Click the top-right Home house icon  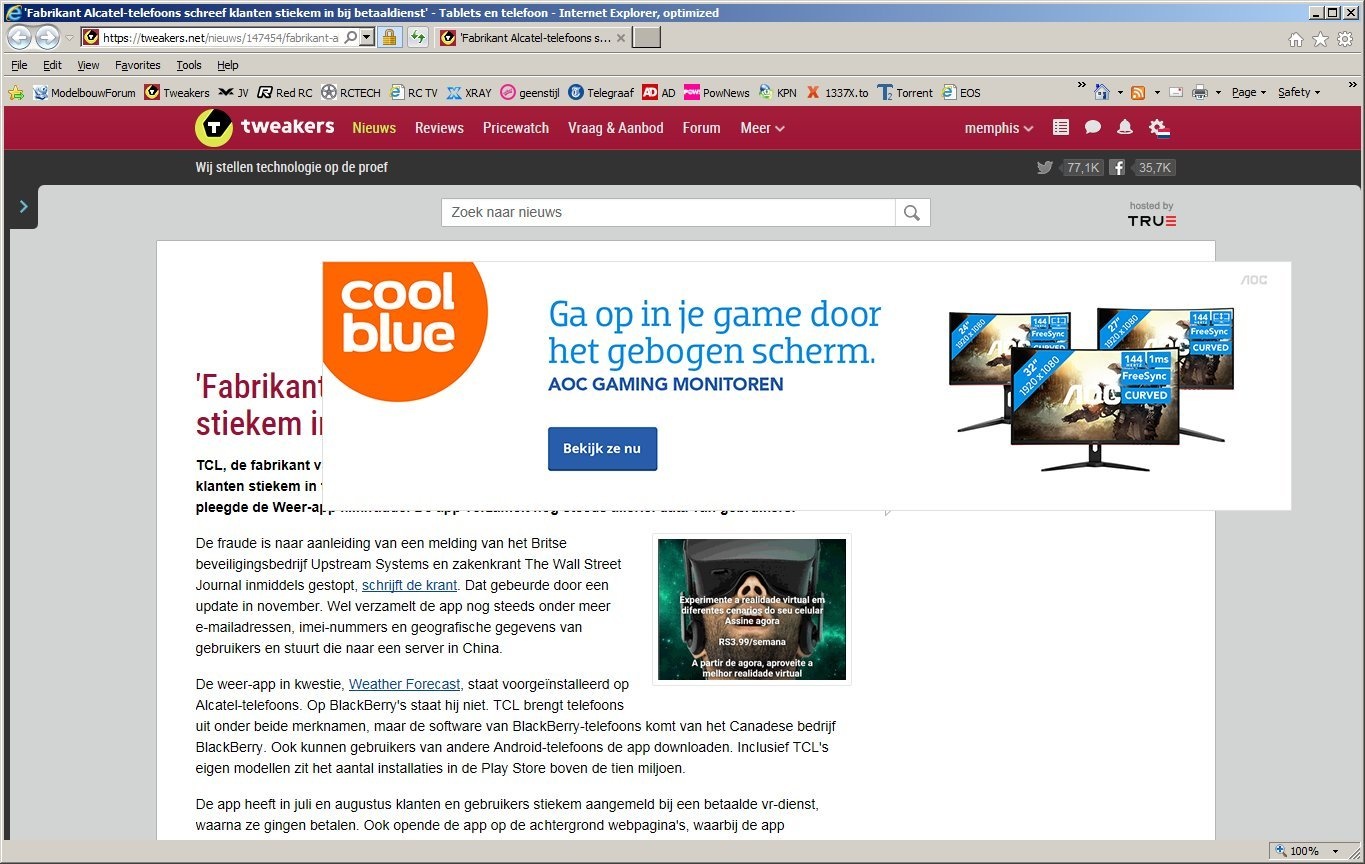[1296, 39]
